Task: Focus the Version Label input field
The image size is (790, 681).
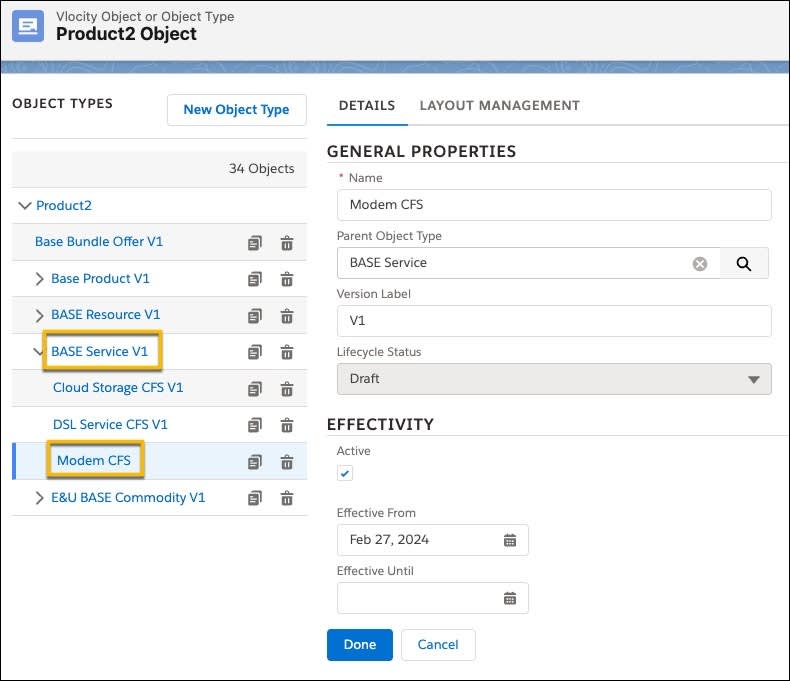Action: tap(554, 321)
